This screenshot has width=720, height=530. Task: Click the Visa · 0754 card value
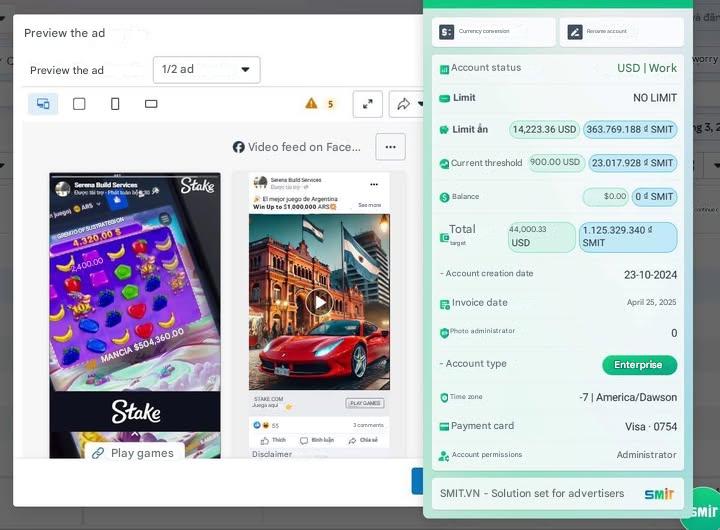tap(651, 427)
